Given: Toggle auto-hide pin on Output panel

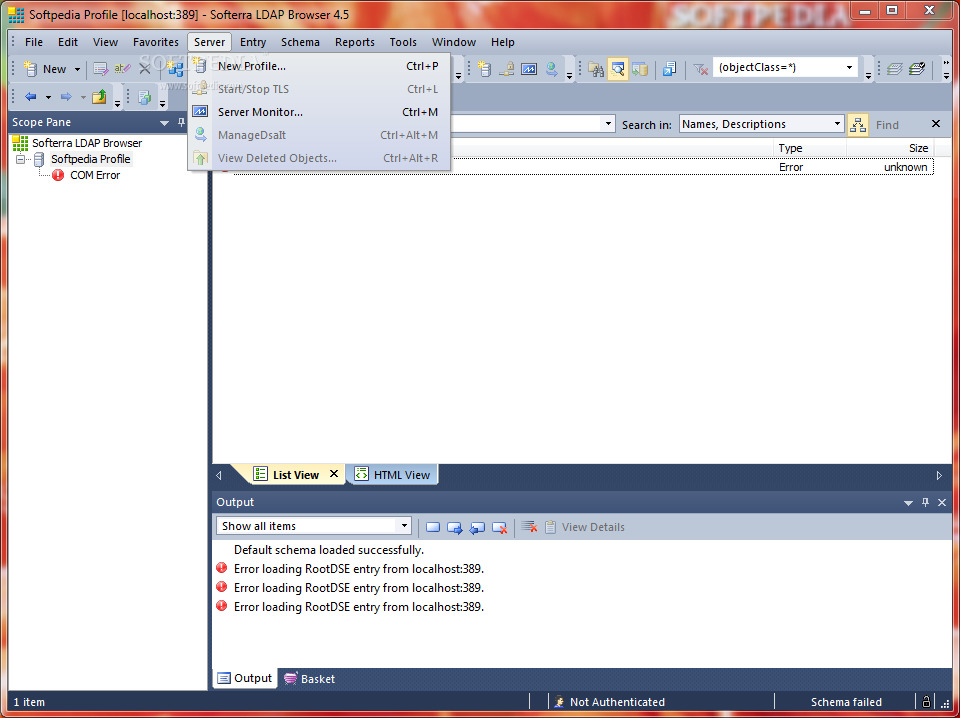Looking at the screenshot, I should pyautogui.click(x=925, y=503).
